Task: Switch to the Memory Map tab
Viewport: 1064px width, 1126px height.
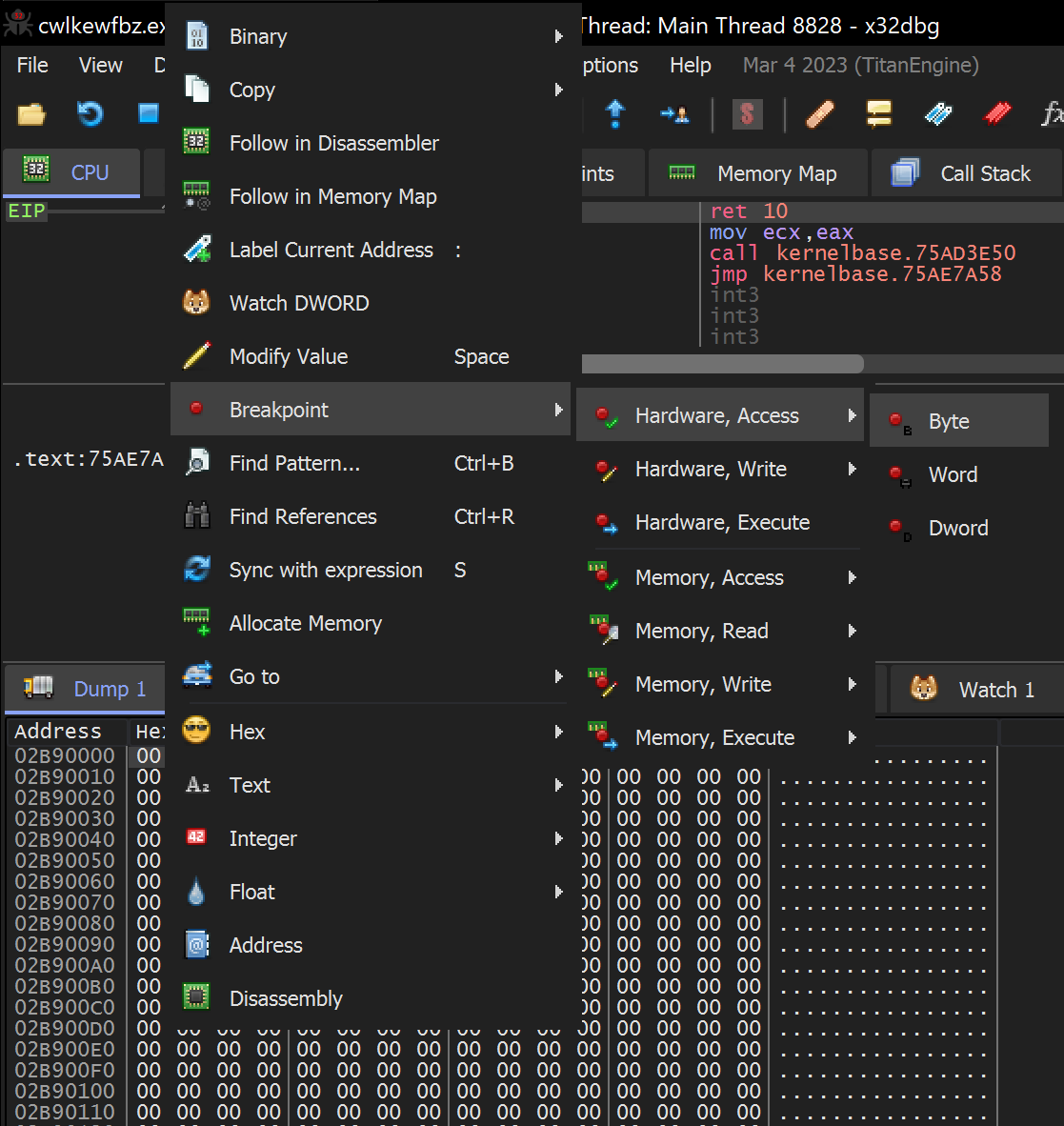Action: point(757,173)
